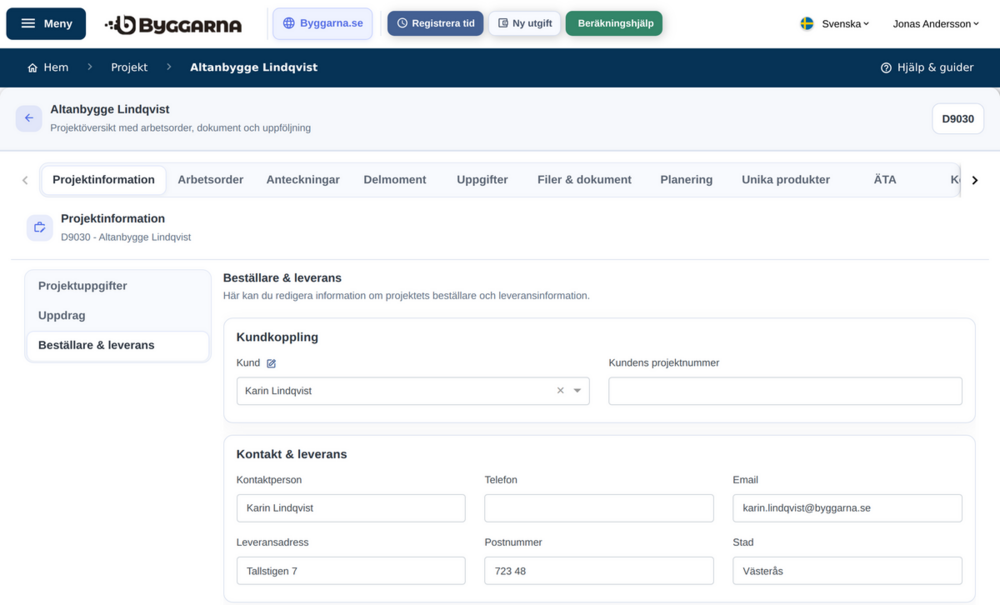Image resolution: width=1000 pixels, height=605 pixels.
Task: Click the Kontaktperson input field
Action: 351,508
